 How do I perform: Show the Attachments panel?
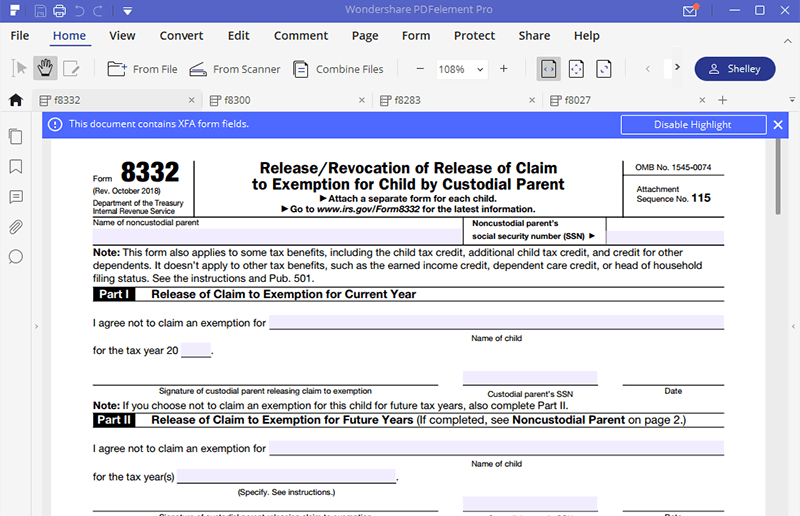tap(15, 227)
